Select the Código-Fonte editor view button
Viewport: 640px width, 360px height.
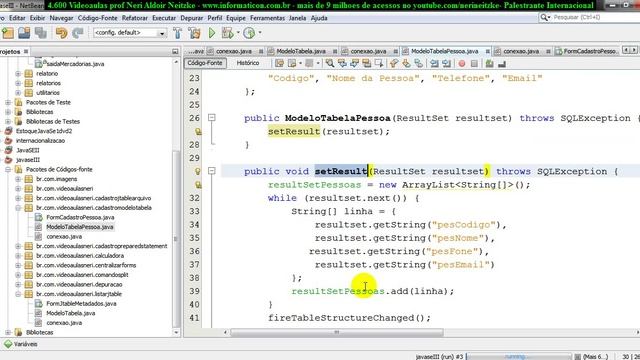tap(205, 63)
